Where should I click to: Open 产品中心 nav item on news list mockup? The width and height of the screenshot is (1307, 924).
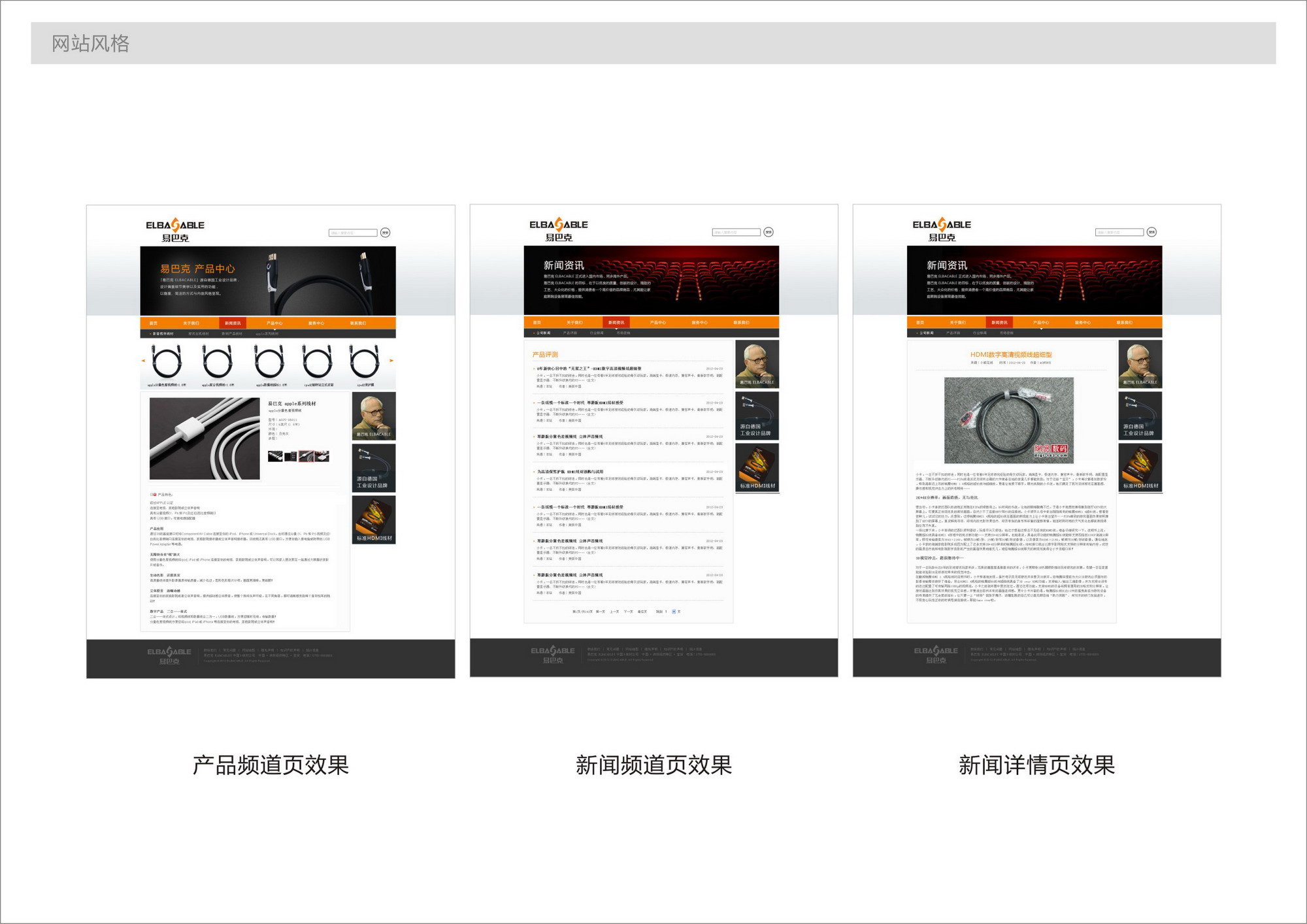click(x=658, y=323)
